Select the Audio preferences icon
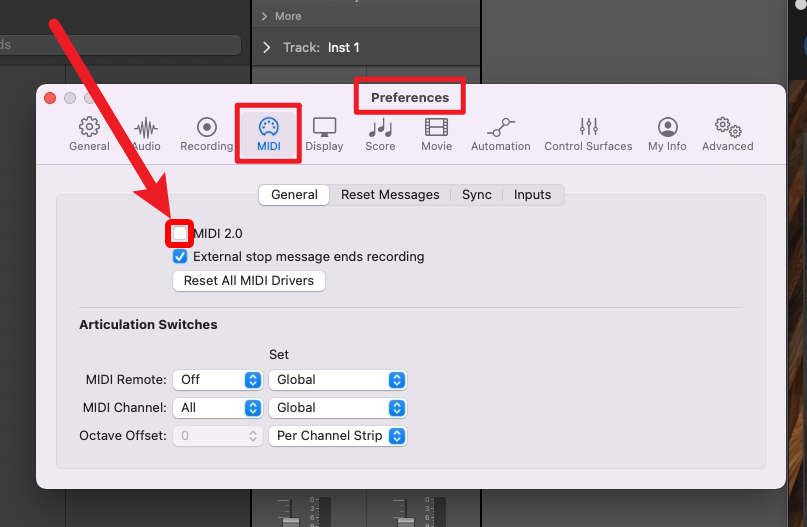Screen dimensions: 807x527 [x=146, y=134]
